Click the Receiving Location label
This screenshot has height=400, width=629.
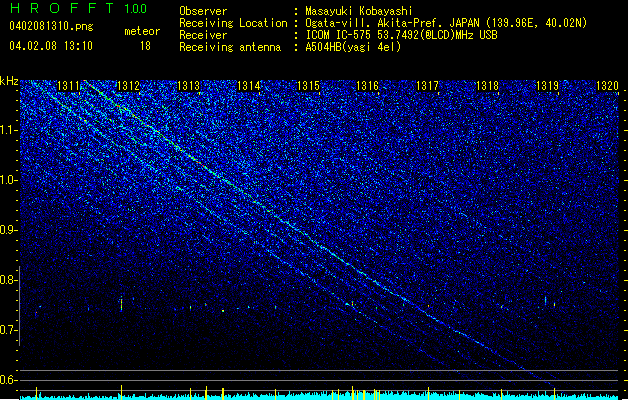coord(233,23)
